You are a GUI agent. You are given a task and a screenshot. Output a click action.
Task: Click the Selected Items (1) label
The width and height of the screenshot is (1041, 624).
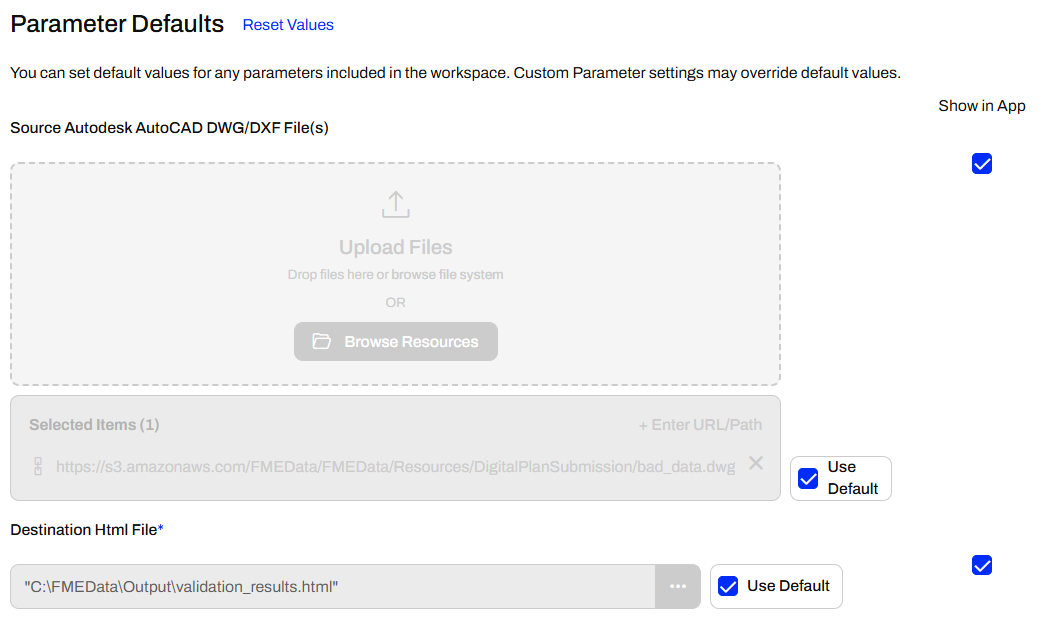94,425
